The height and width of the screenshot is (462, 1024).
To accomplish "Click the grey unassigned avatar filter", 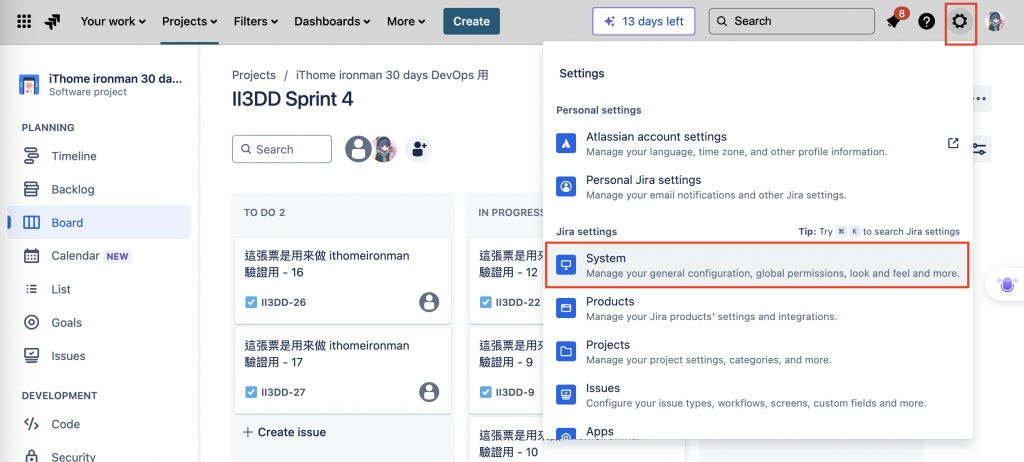I will click(358, 149).
